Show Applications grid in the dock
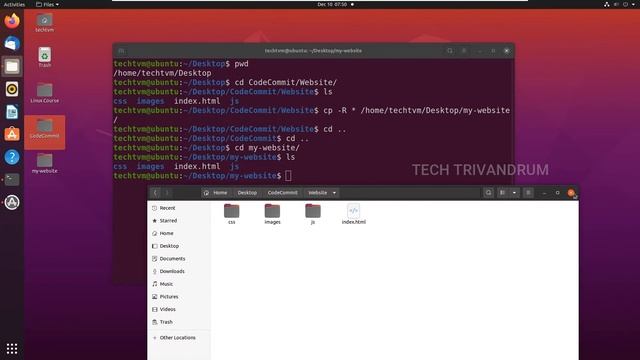The width and height of the screenshot is (640, 360). click(x=12, y=348)
